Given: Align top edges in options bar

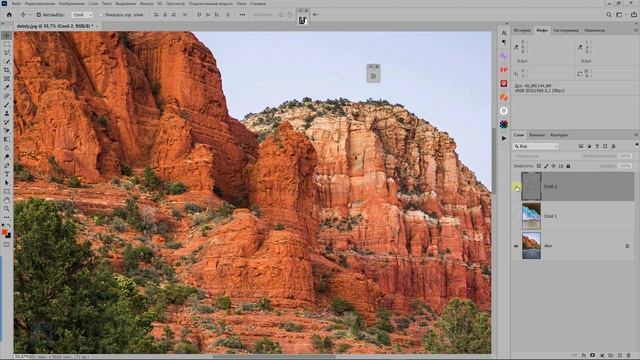Looking at the screenshot, I should point(199,14).
